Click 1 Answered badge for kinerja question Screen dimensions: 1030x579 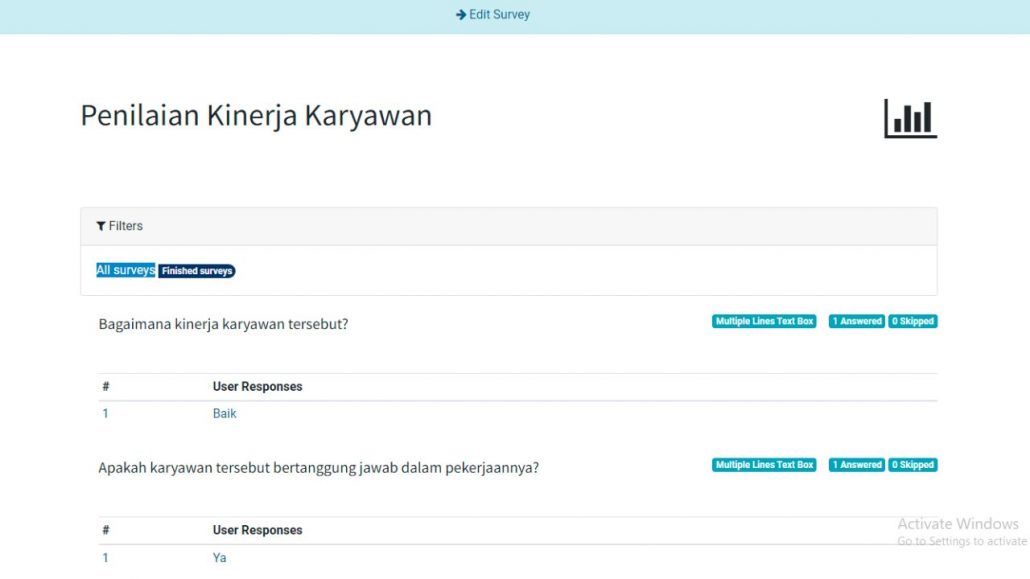pos(857,321)
